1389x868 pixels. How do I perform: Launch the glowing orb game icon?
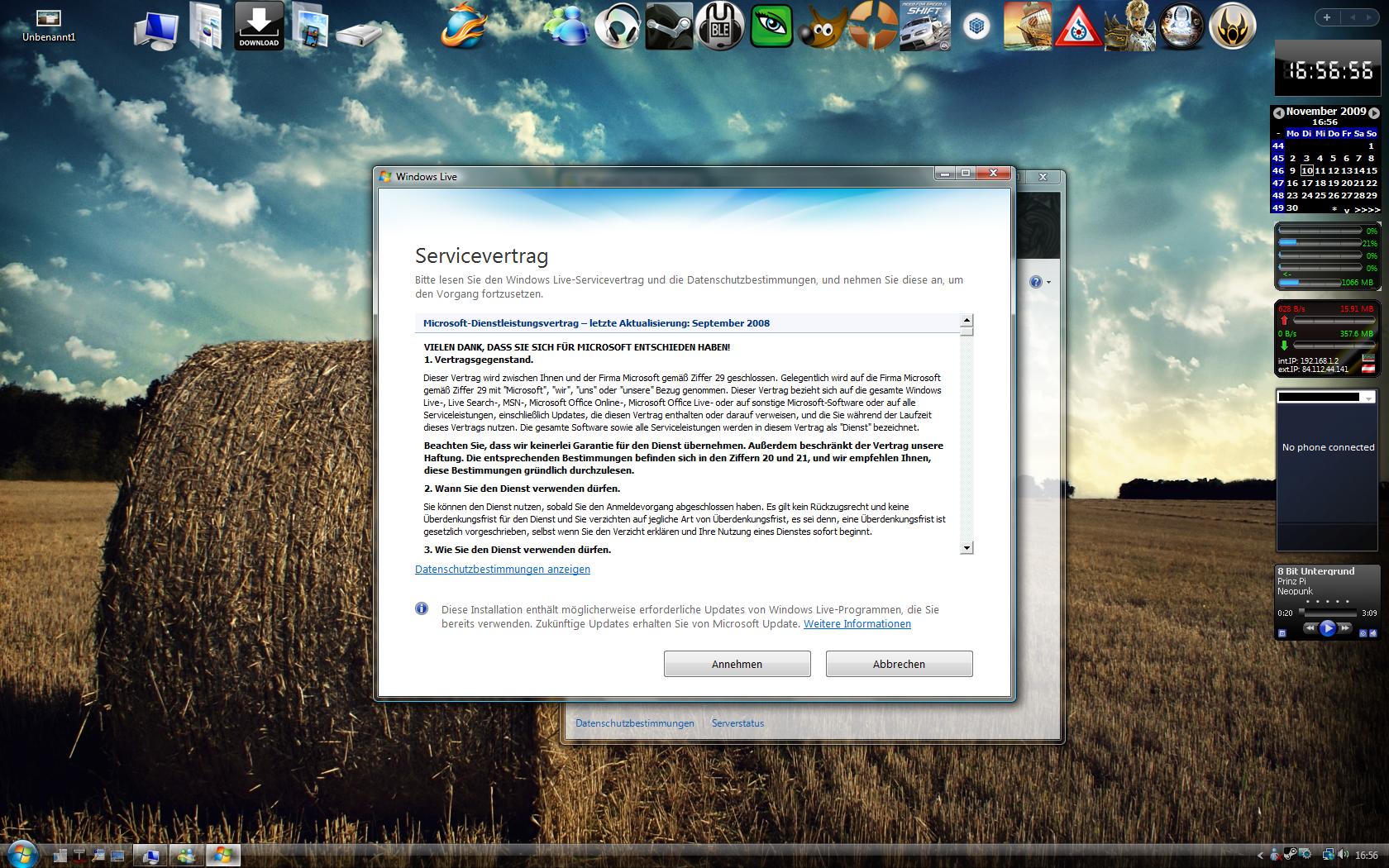pyautogui.click(x=1181, y=26)
